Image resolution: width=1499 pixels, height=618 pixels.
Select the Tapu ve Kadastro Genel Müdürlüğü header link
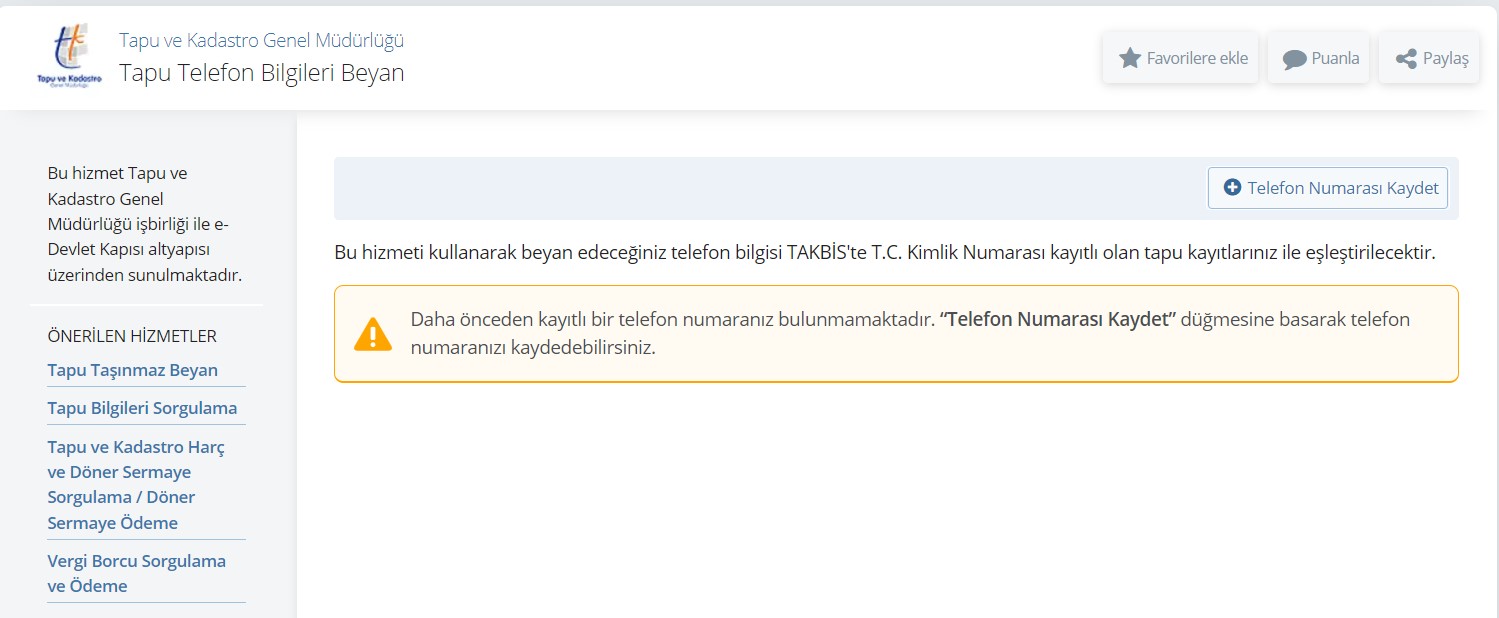pos(261,39)
